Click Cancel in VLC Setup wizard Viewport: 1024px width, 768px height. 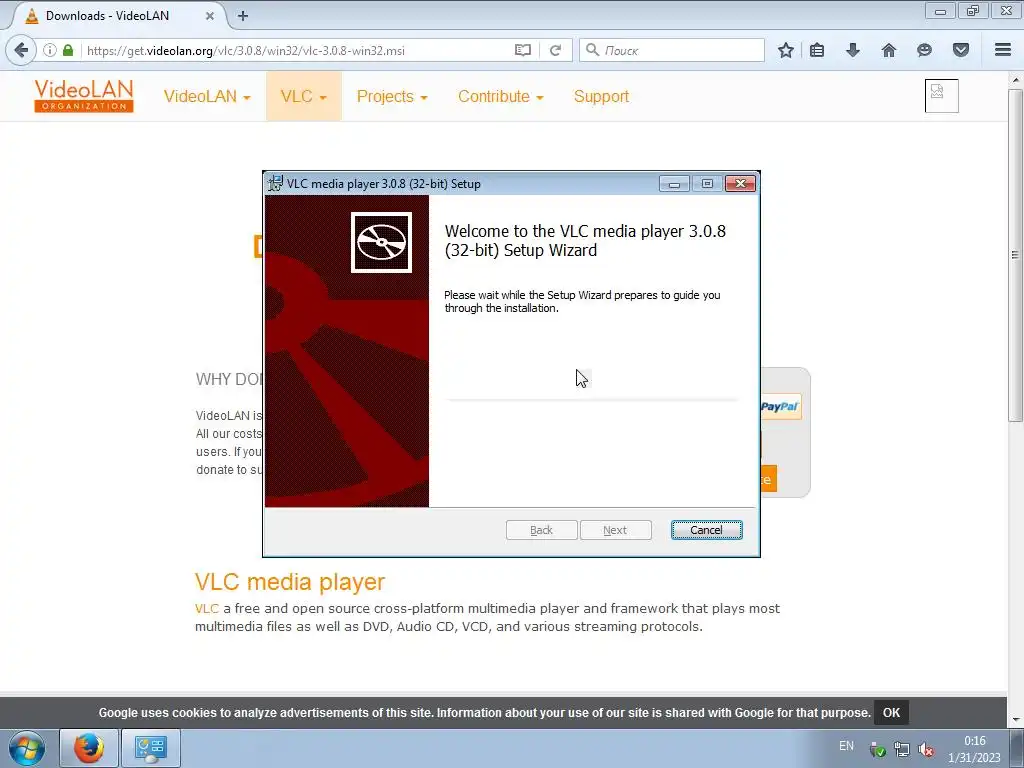(707, 530)
